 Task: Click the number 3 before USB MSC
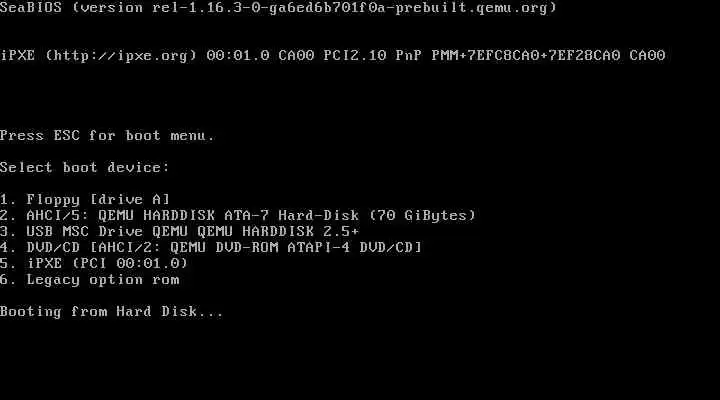(4, 231)
